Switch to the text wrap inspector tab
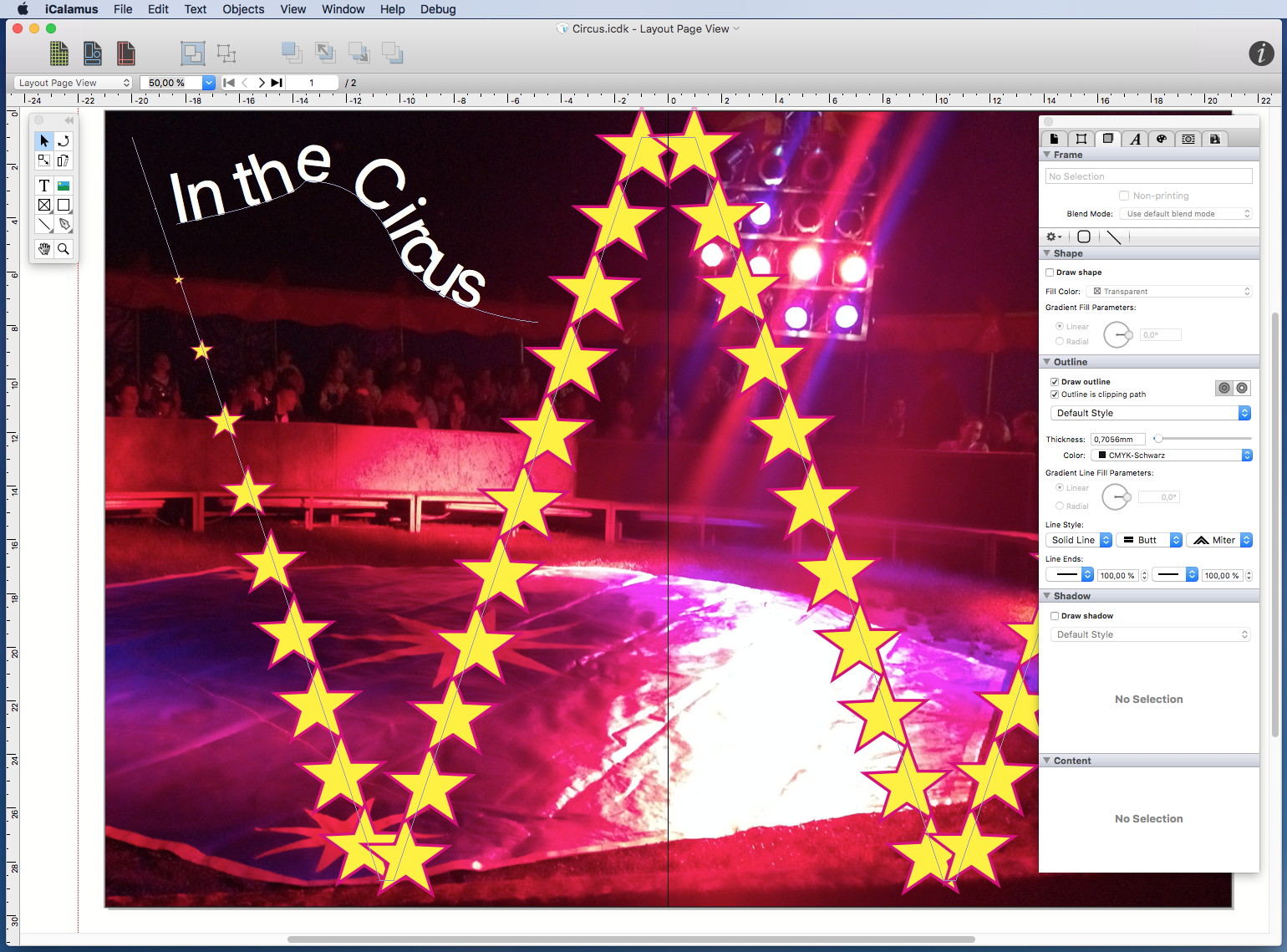 (1188, 139)
